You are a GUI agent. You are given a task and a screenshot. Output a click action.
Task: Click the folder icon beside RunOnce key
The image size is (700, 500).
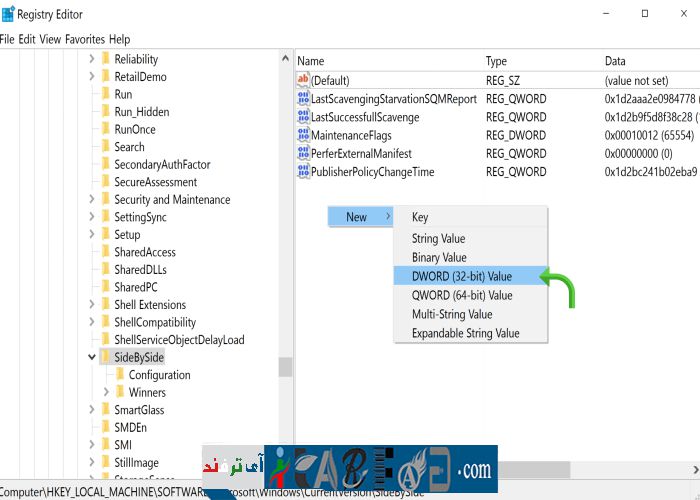click(105, 129)
